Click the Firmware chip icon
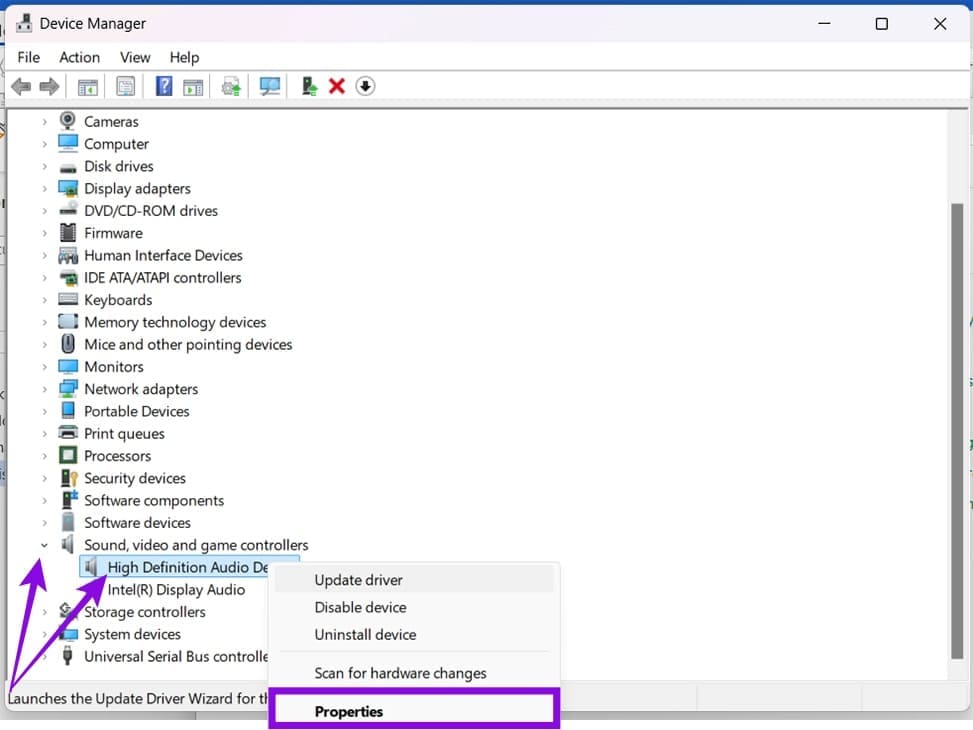Image resolution: width=973 pixels, height=730 pixels. pos(68,233)
